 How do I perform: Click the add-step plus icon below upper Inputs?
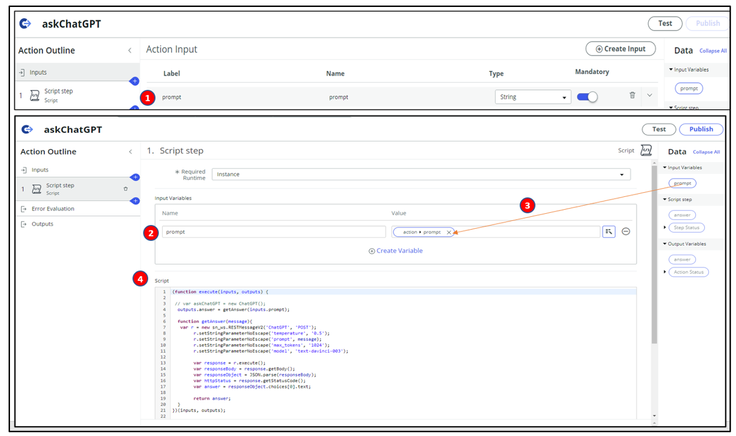click(134, 81)
